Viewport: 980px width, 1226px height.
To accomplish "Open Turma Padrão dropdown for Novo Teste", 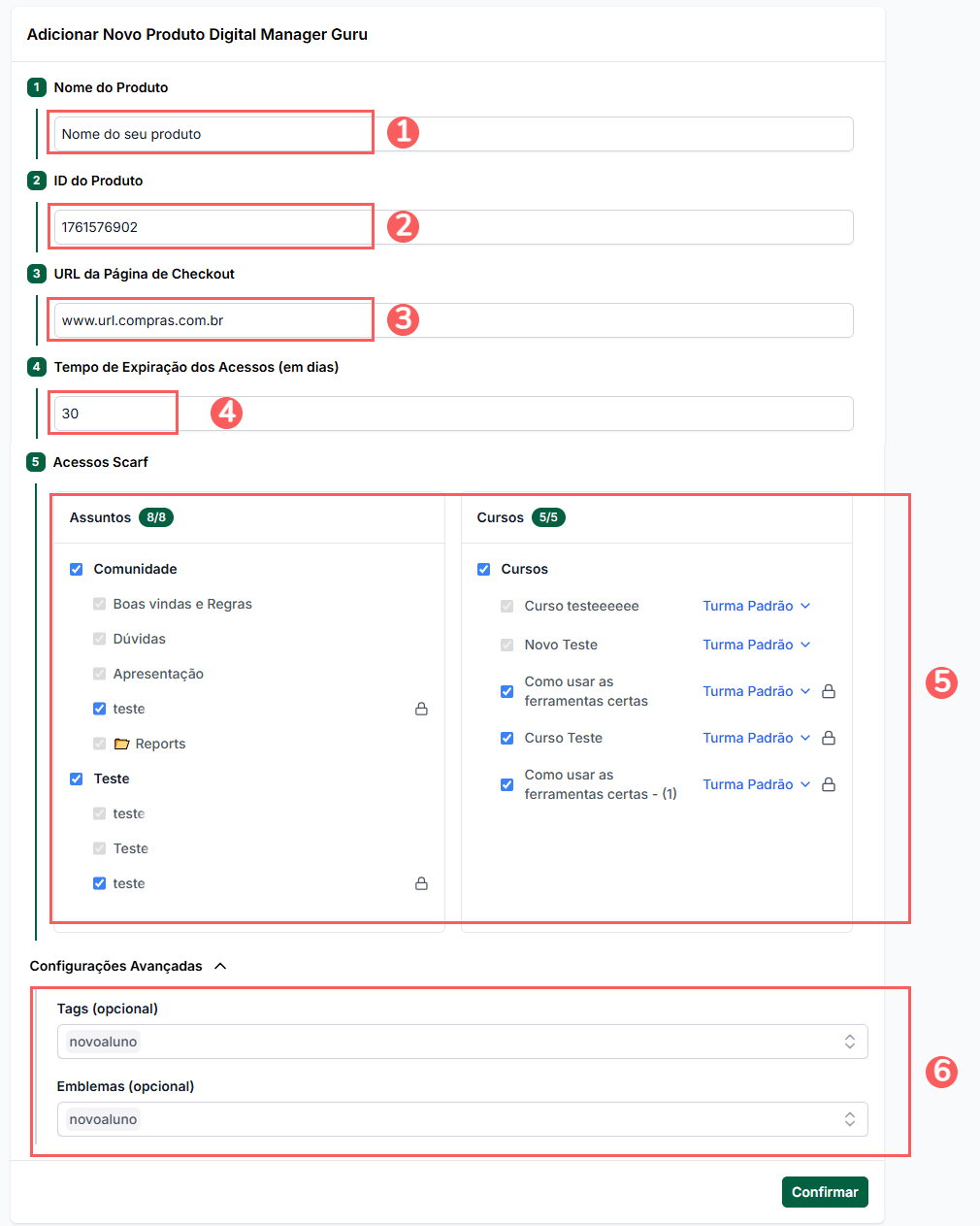I will (756, 645).
